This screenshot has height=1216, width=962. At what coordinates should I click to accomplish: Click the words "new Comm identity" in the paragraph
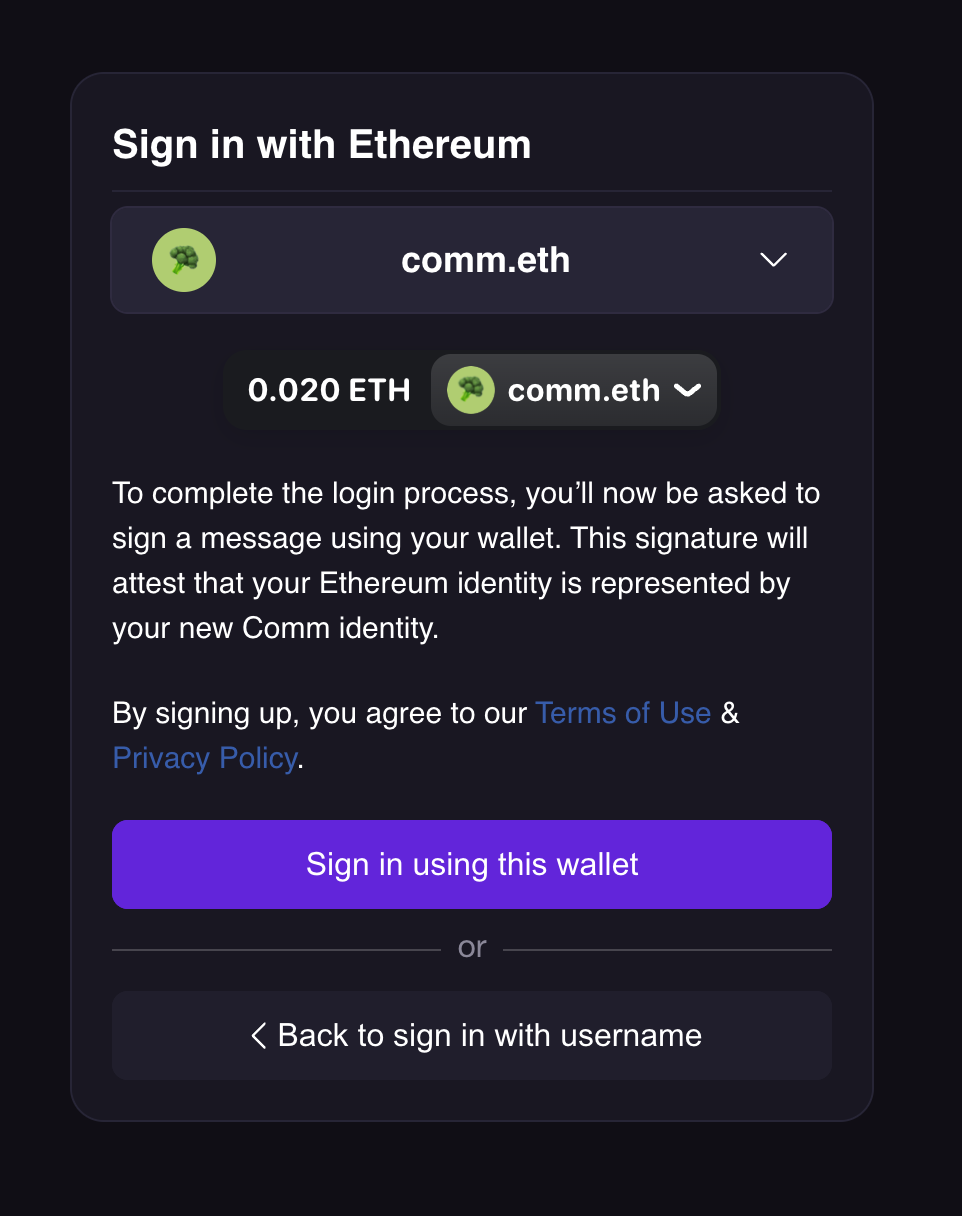(338, 630)
